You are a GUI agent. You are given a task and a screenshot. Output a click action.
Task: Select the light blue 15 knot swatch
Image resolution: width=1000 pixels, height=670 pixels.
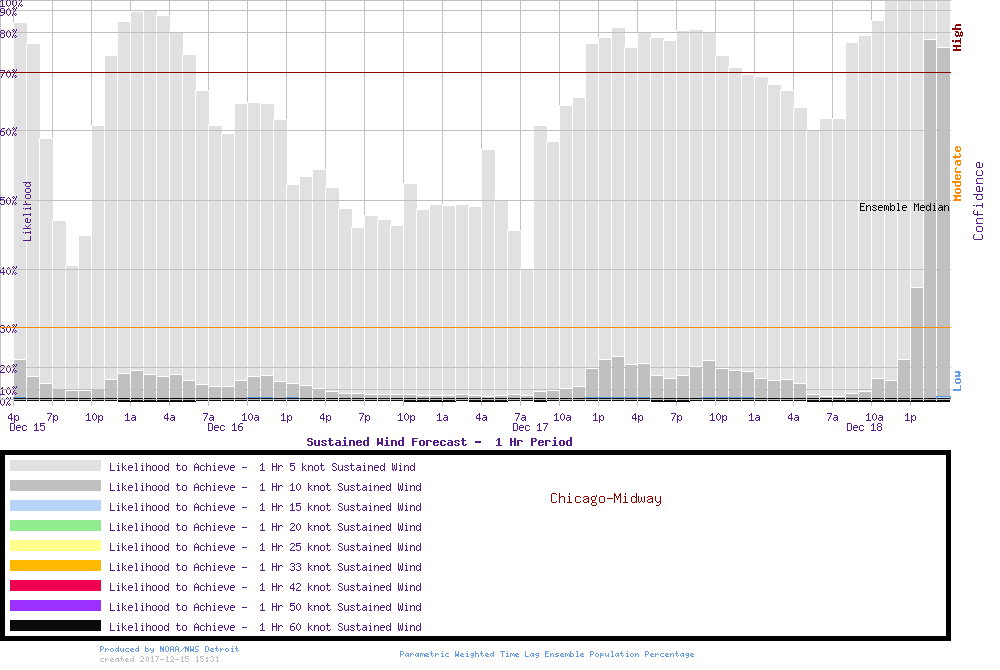click(55, 506)
